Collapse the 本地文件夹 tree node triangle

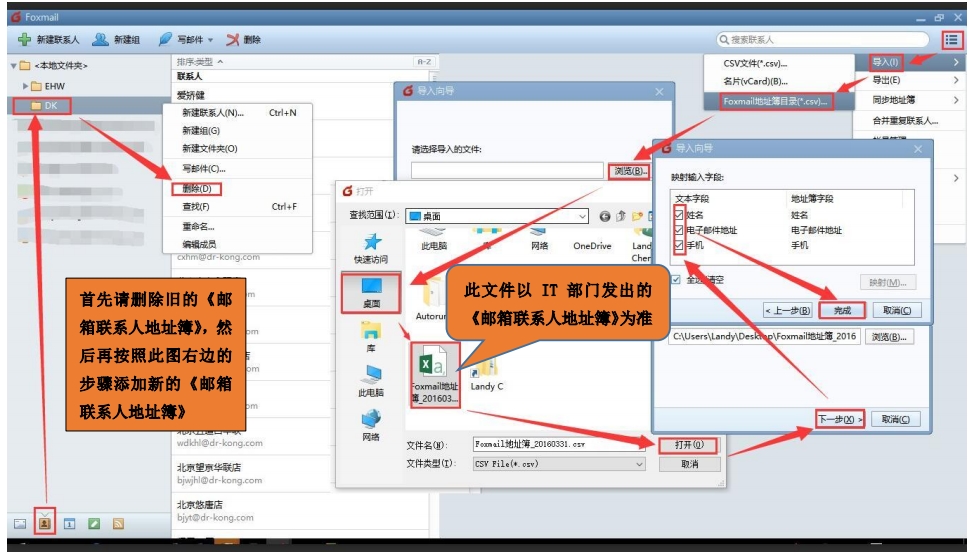coord(13,66)
